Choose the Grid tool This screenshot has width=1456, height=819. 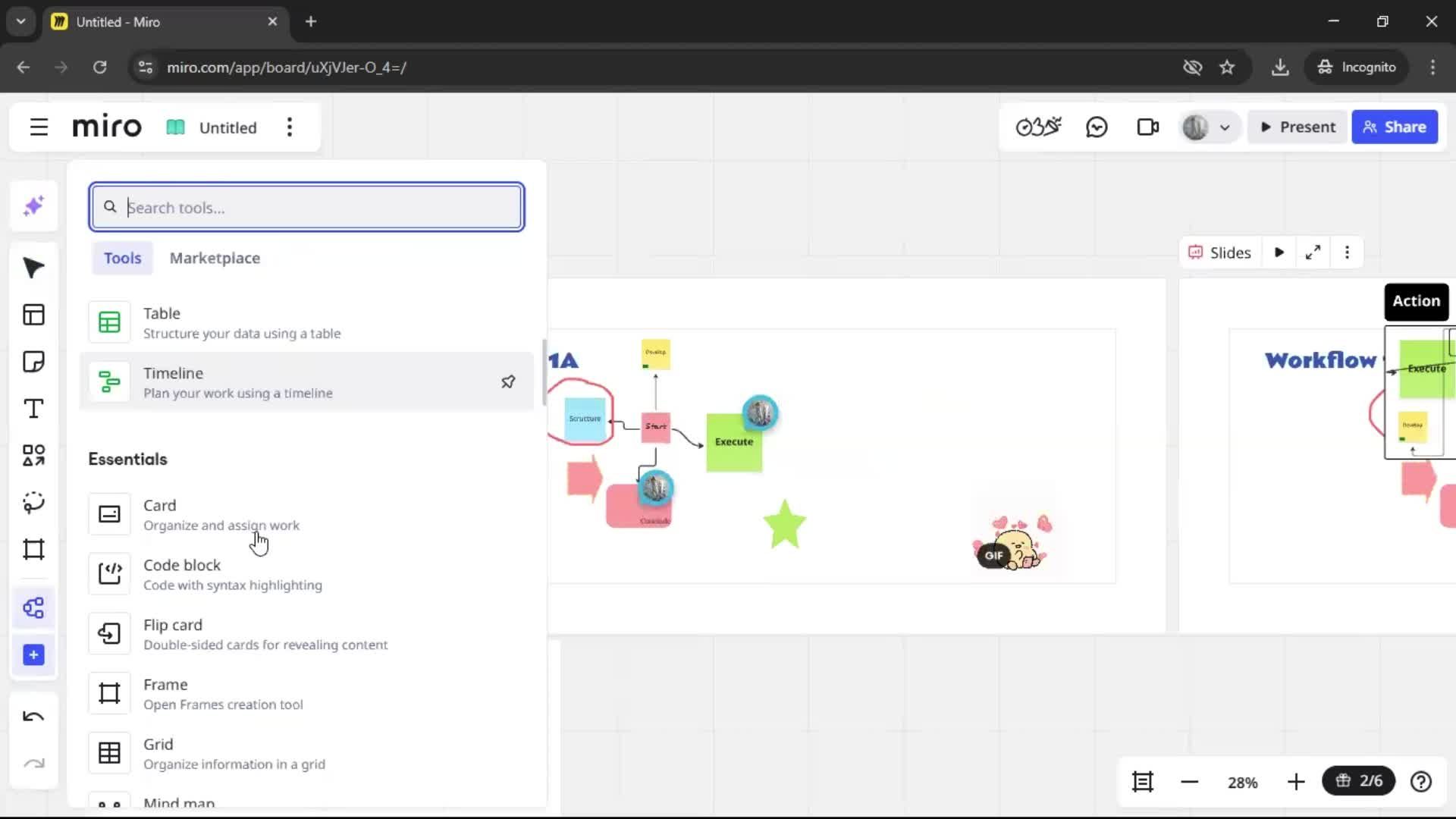click(306, 753)
